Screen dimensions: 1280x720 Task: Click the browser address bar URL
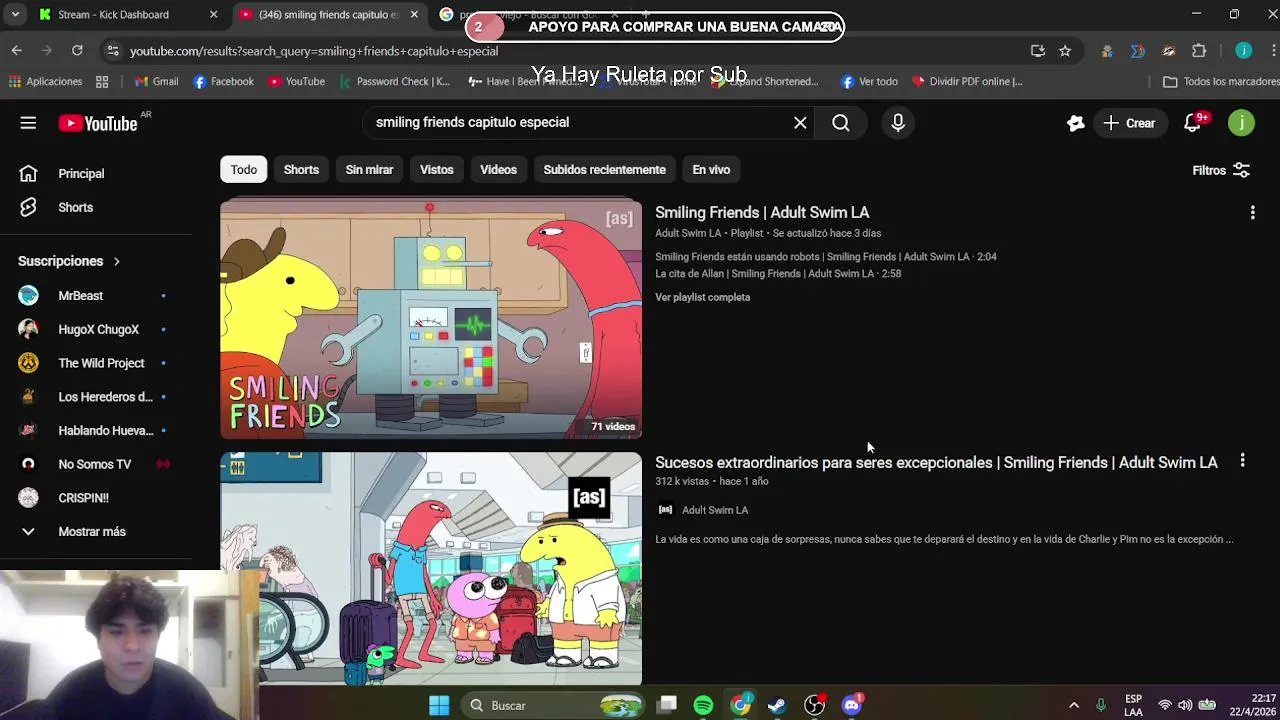pos(313,51)
